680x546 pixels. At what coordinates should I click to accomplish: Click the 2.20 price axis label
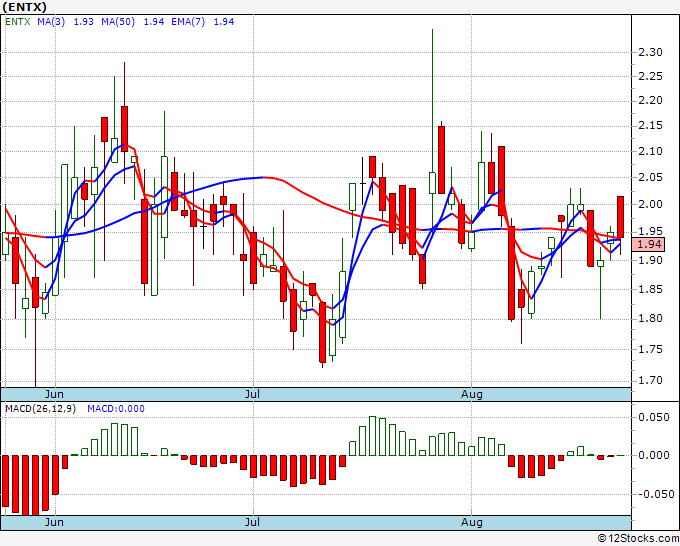click(x=651, y=100)
